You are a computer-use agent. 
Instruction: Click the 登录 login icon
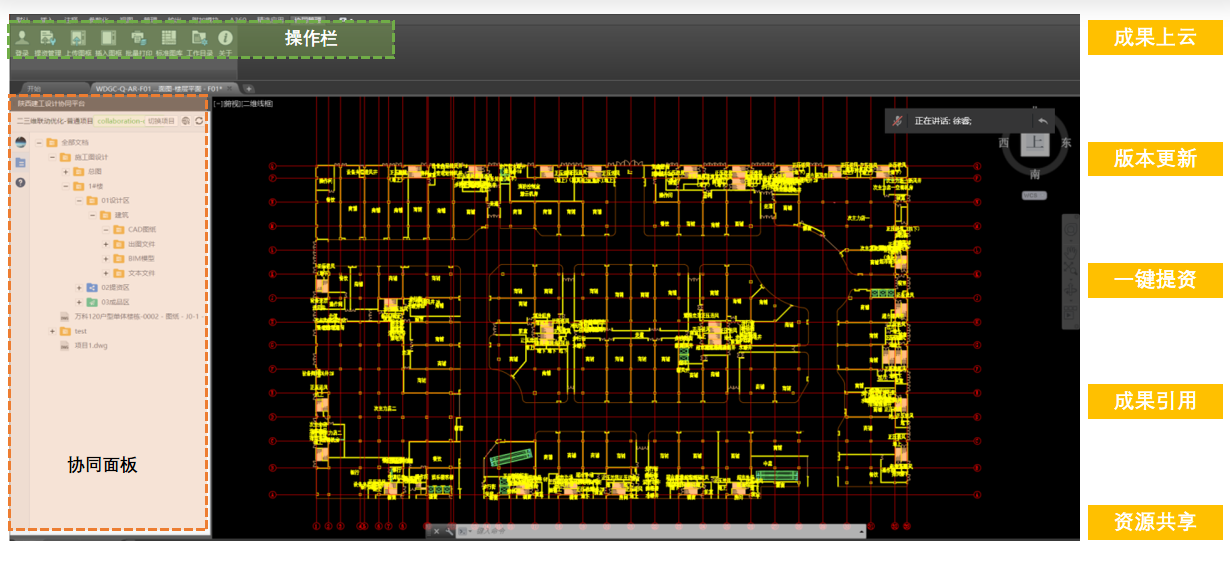pos(22,39)
